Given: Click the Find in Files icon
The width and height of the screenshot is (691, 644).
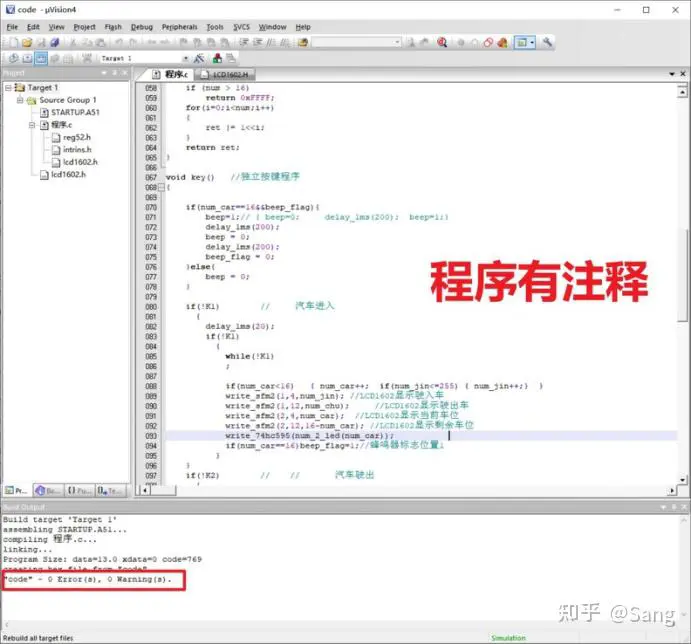Looking at the screenshot, I should 303,42.
